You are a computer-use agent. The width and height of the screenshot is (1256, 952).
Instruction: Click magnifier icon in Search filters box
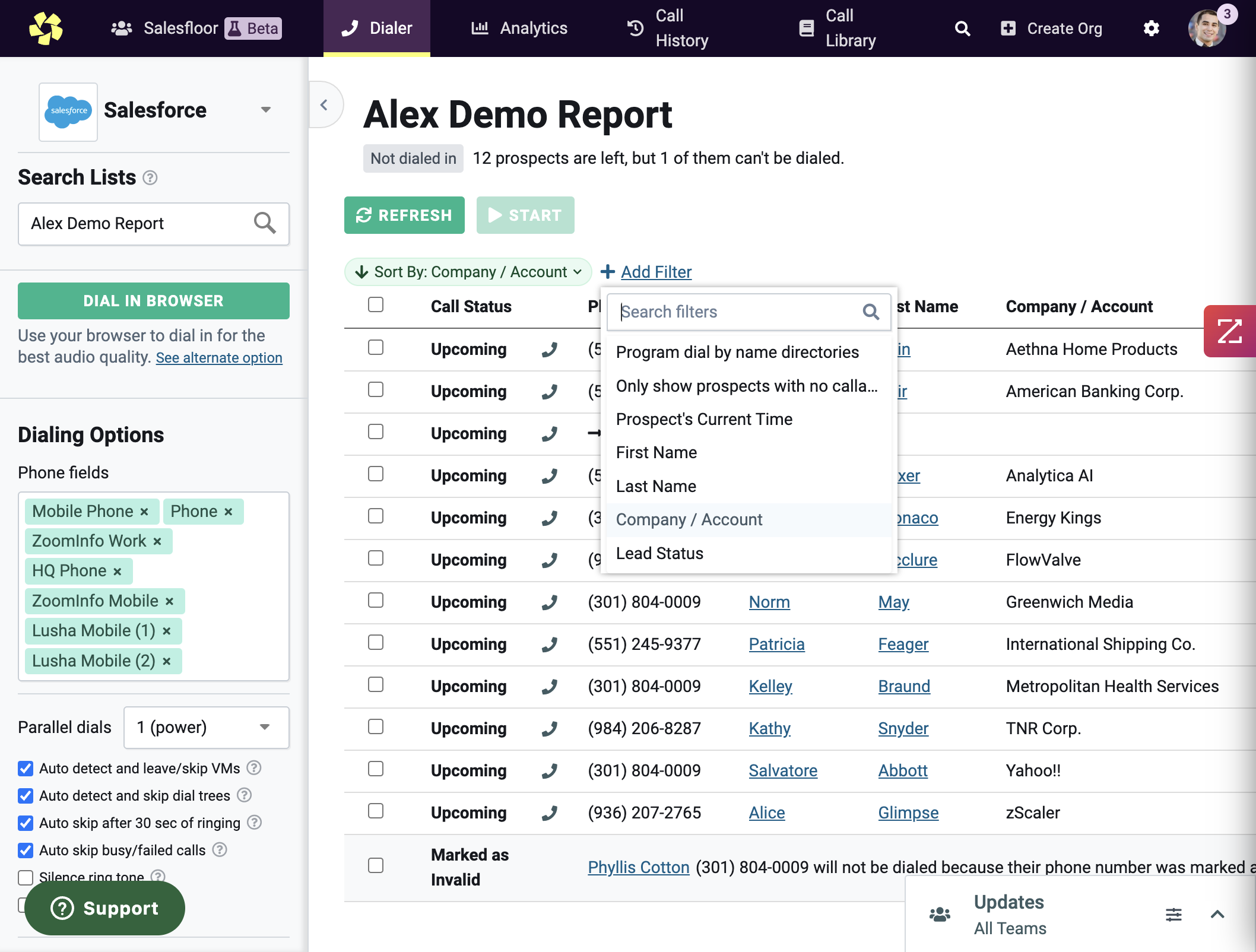pos(871,312)
